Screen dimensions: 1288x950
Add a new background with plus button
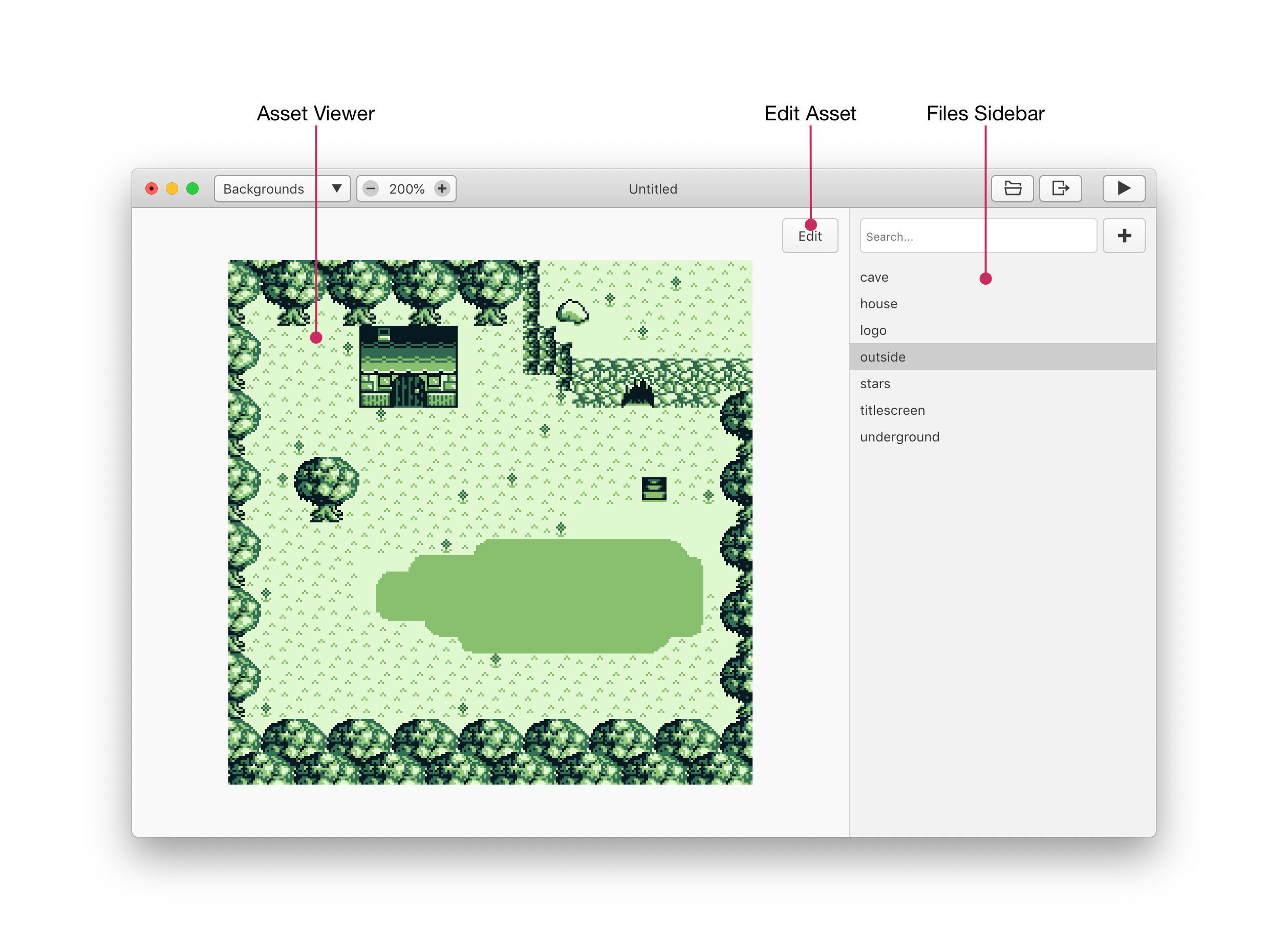(1124, 236)
